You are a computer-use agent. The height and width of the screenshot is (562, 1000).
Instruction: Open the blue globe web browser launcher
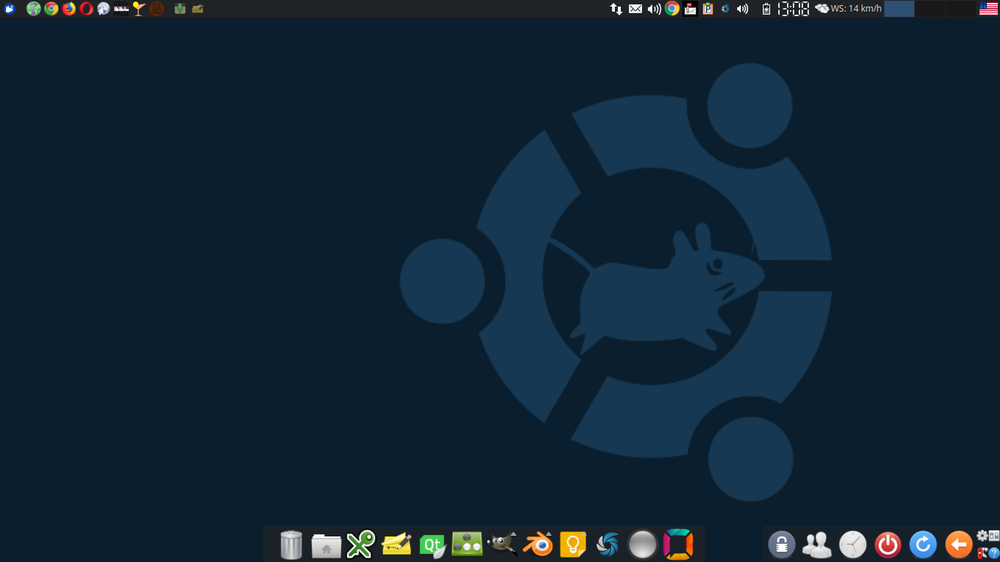103,9
